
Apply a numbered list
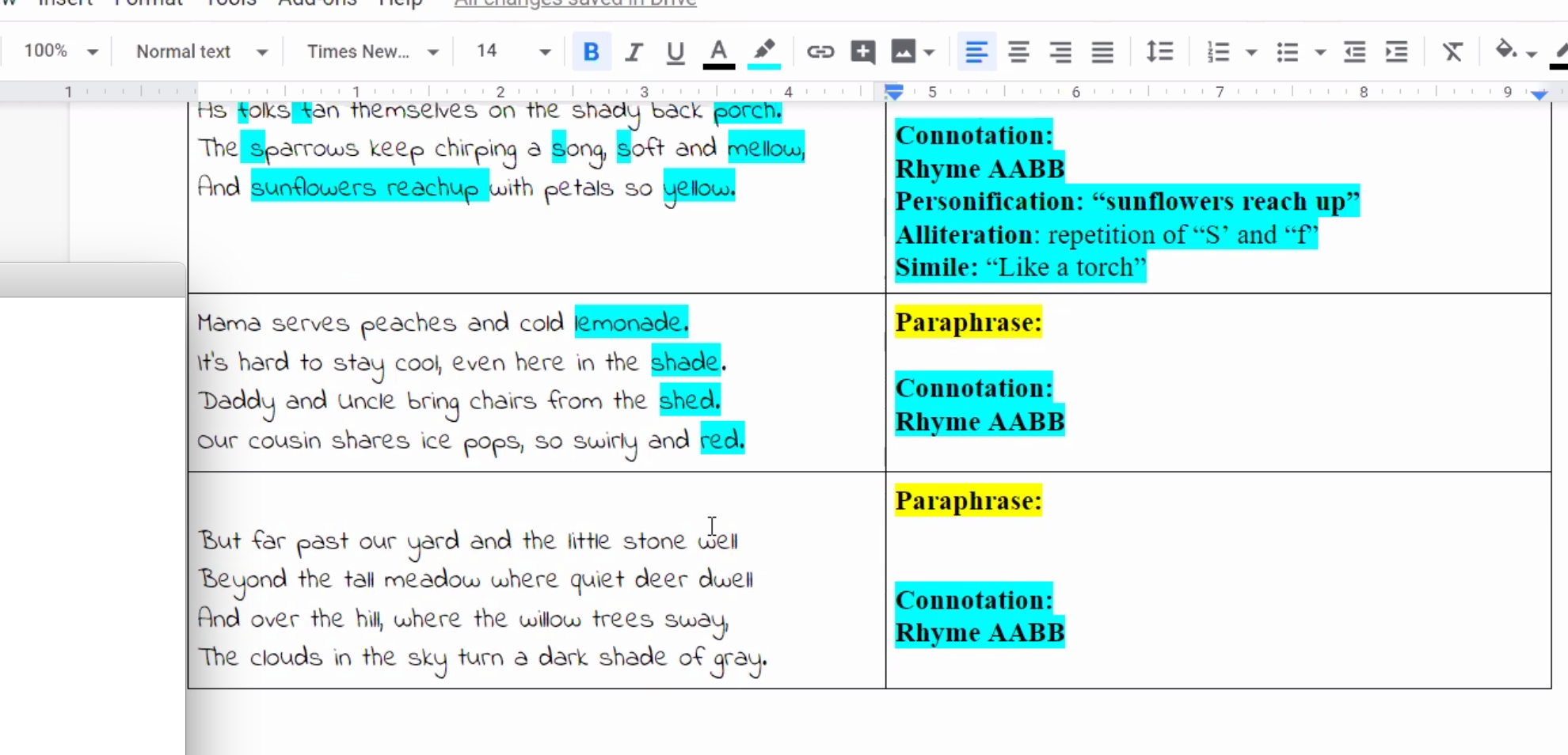[x=1218, y=52]
